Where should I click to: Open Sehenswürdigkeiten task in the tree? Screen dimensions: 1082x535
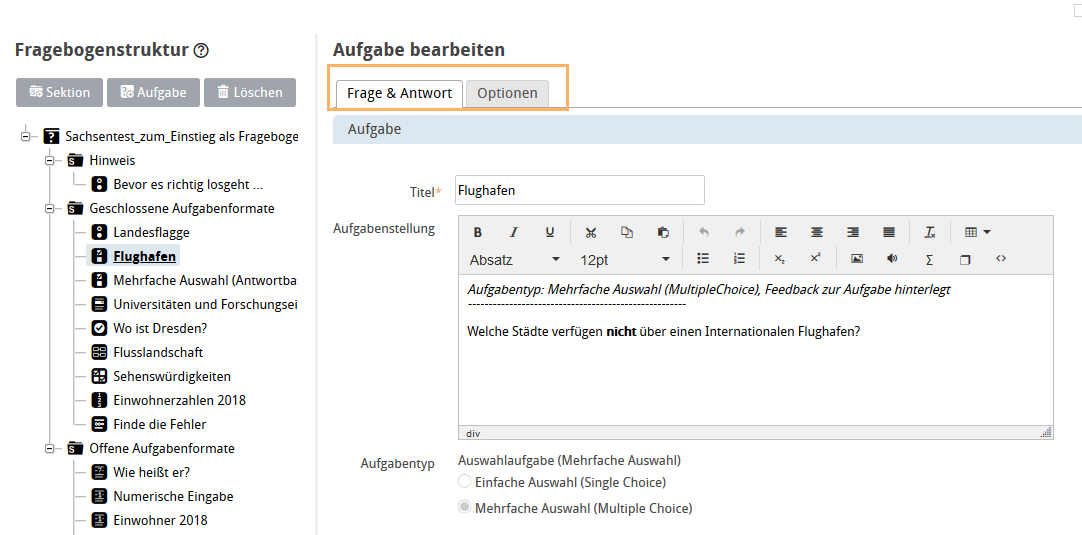[172, 376]
